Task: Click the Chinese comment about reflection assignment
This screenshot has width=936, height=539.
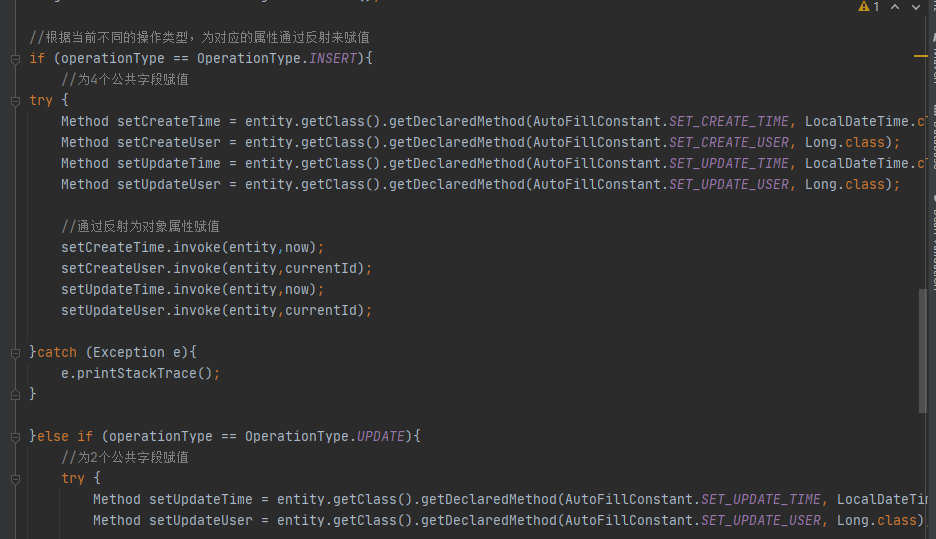Action: point(140,226)
